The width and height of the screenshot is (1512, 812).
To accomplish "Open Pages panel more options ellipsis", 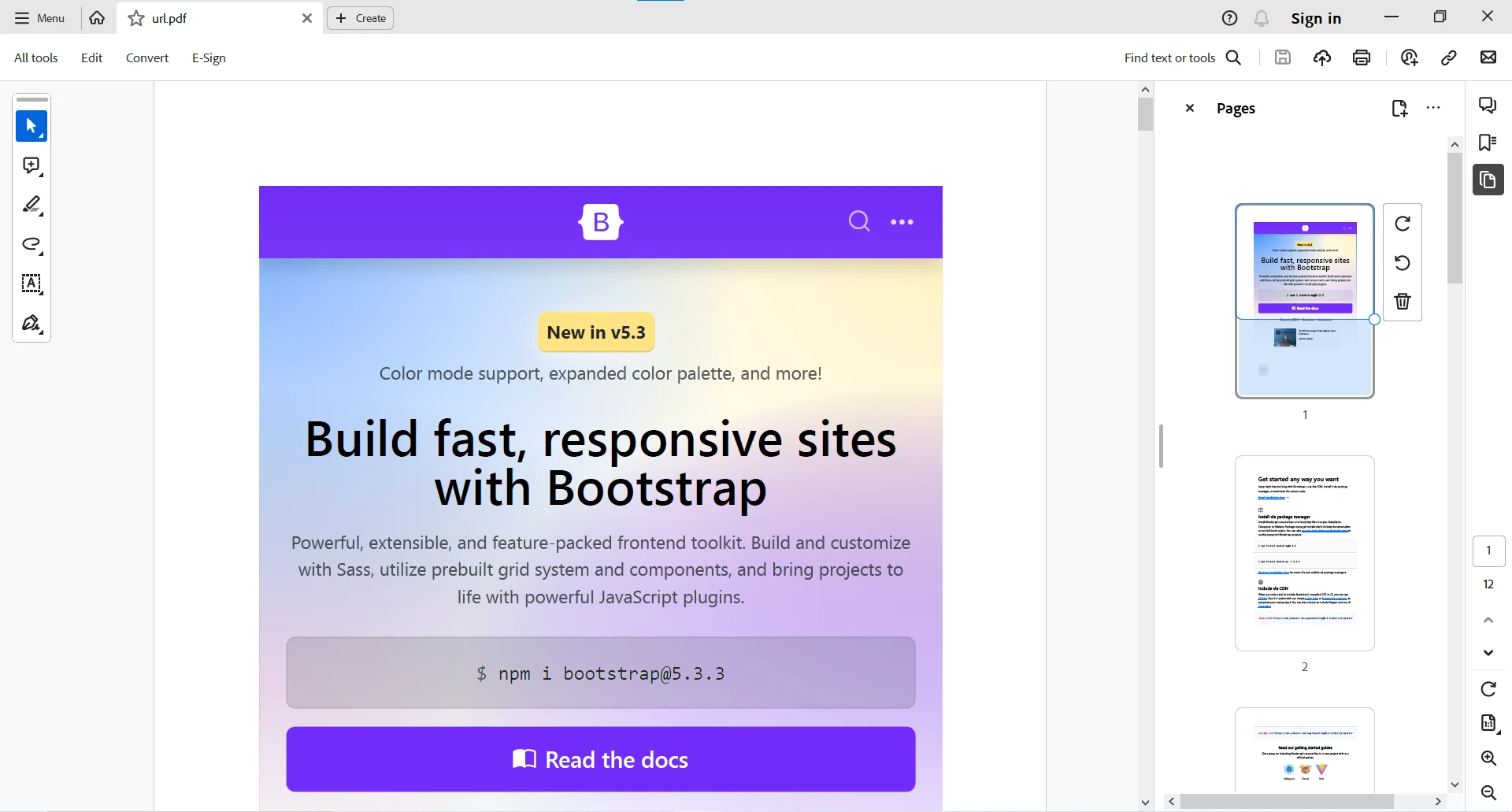I will pos(1433,108).
